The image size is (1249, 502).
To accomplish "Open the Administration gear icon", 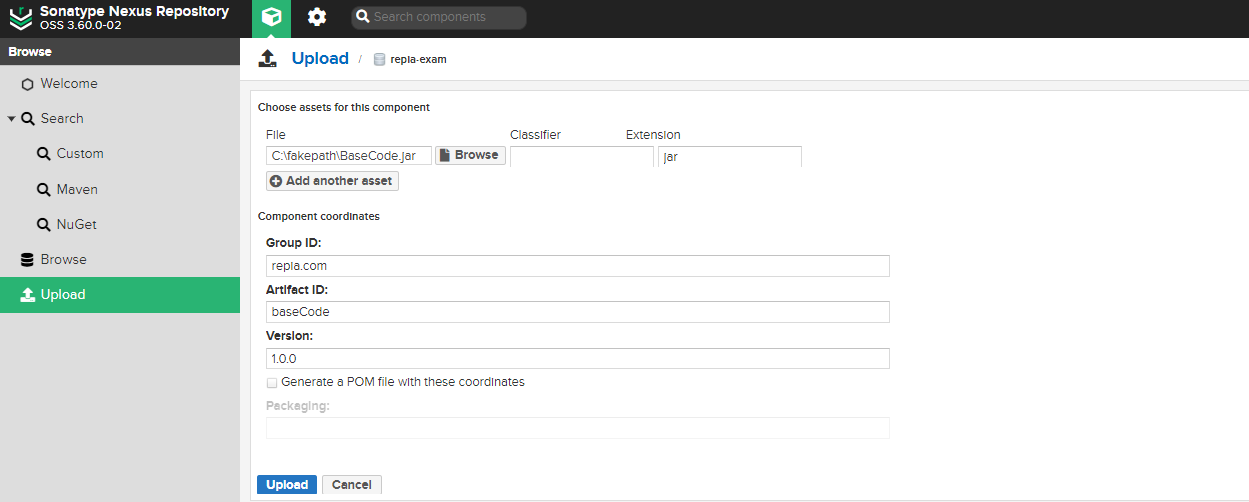I will click(x=317, y=17).
